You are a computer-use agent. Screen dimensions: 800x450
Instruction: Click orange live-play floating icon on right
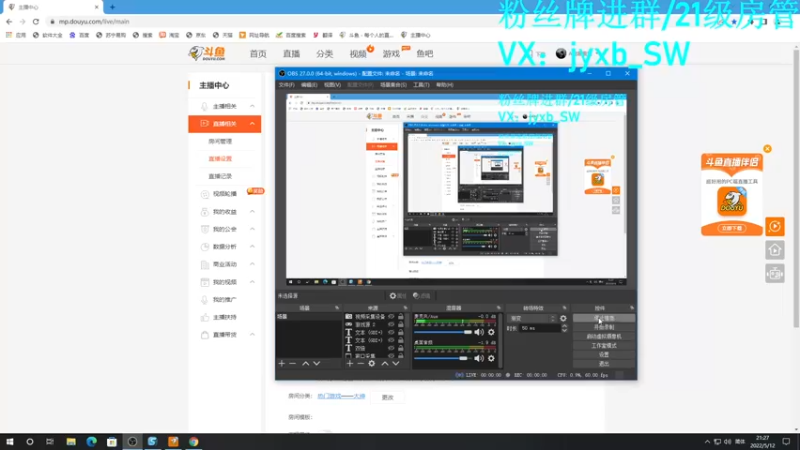coord(774,226)
